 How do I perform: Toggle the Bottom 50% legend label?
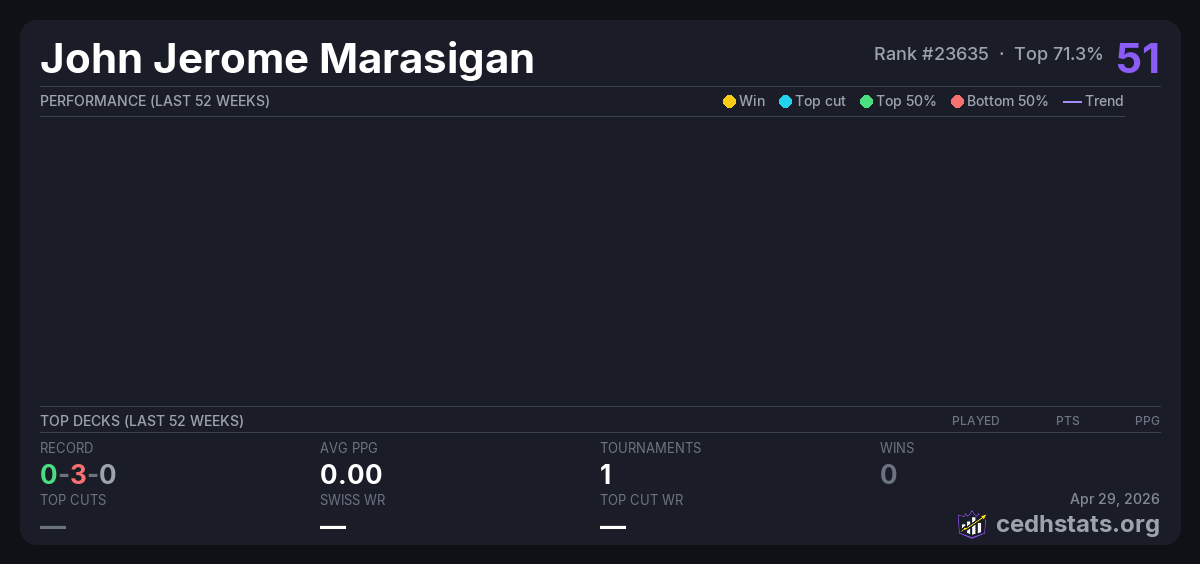[1007, 101]
